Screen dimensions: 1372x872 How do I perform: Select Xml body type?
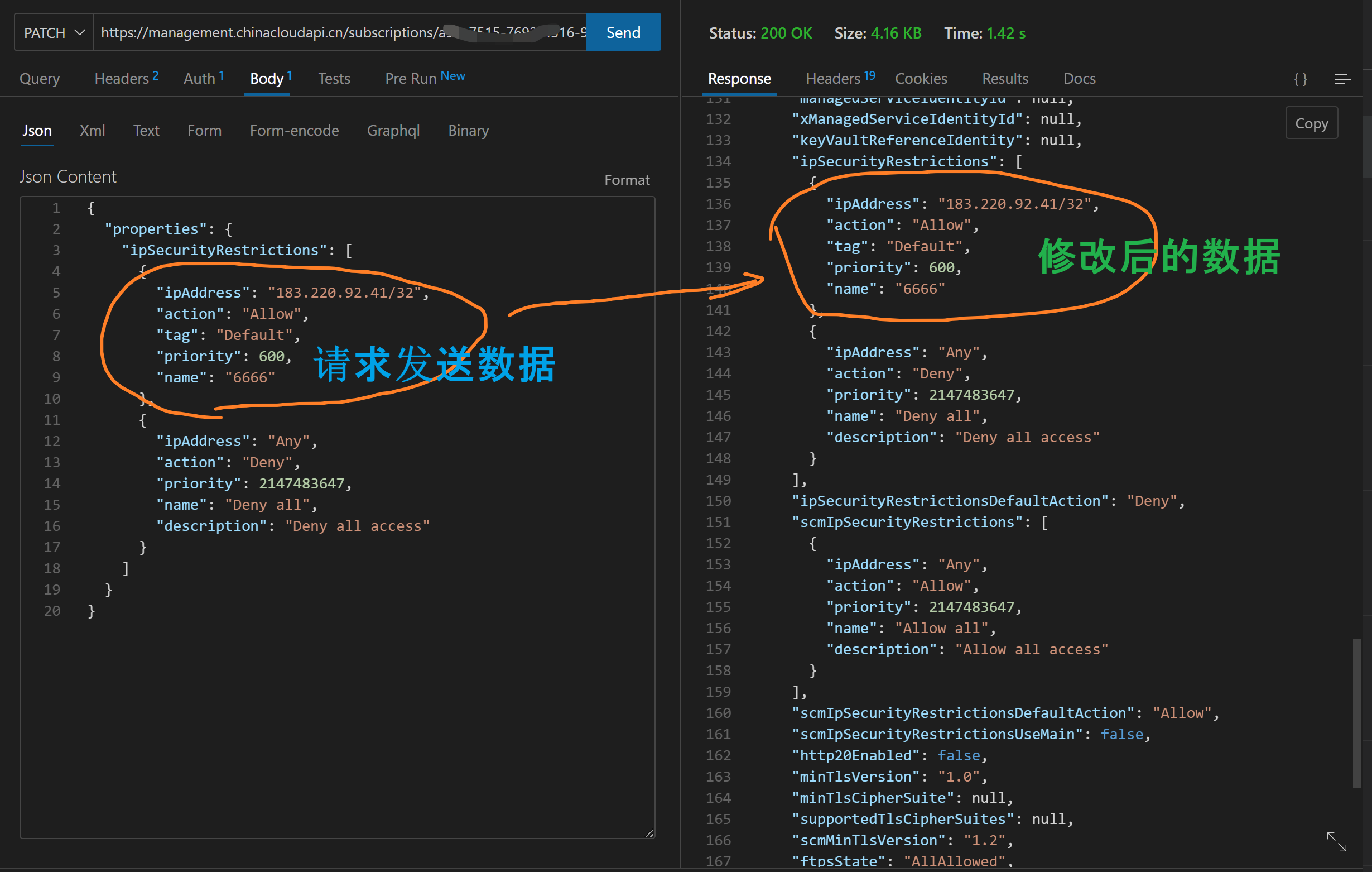tap(92, 131)
